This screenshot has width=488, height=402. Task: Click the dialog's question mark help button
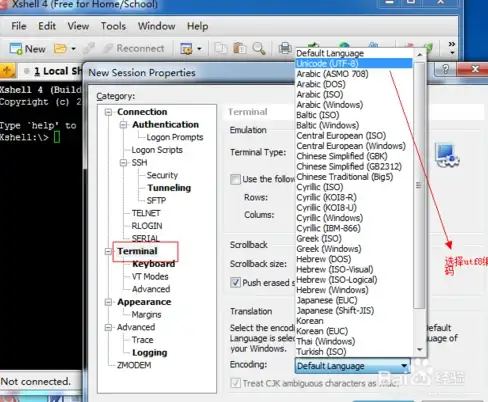(x=446, y=69)
